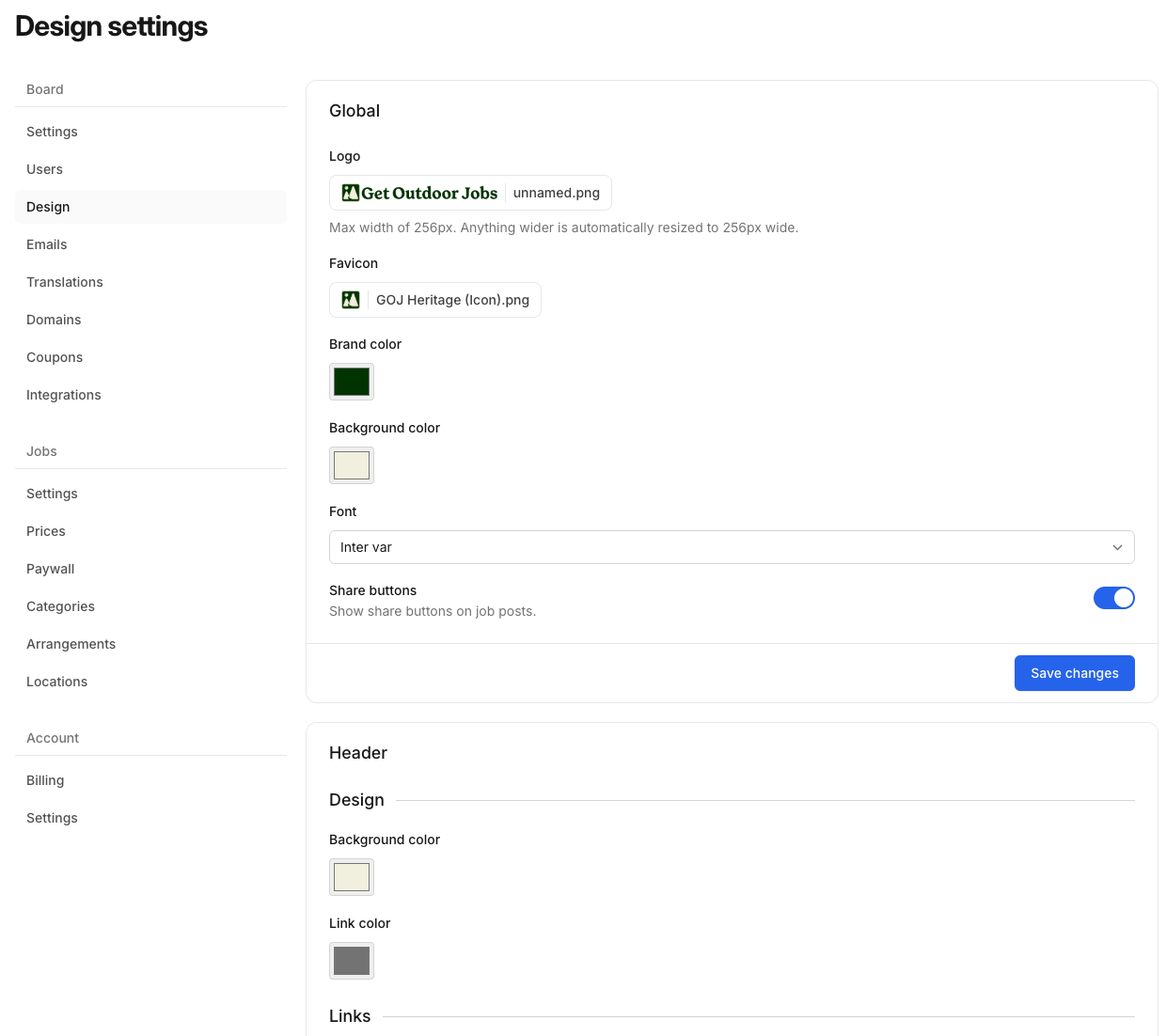Save changes in Global section
The image size is (1166, 1036).
tap(1074, 673)
